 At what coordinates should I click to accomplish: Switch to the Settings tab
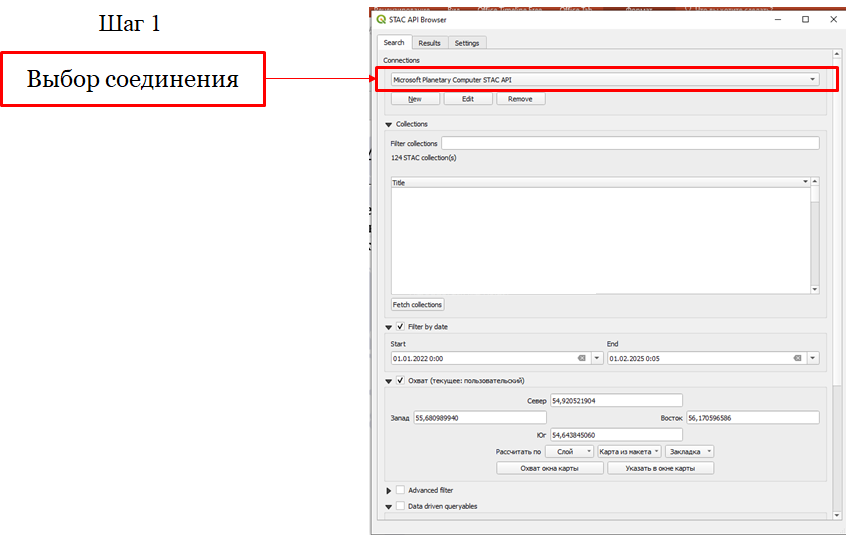pyautogui.click(x=467, y=43)
